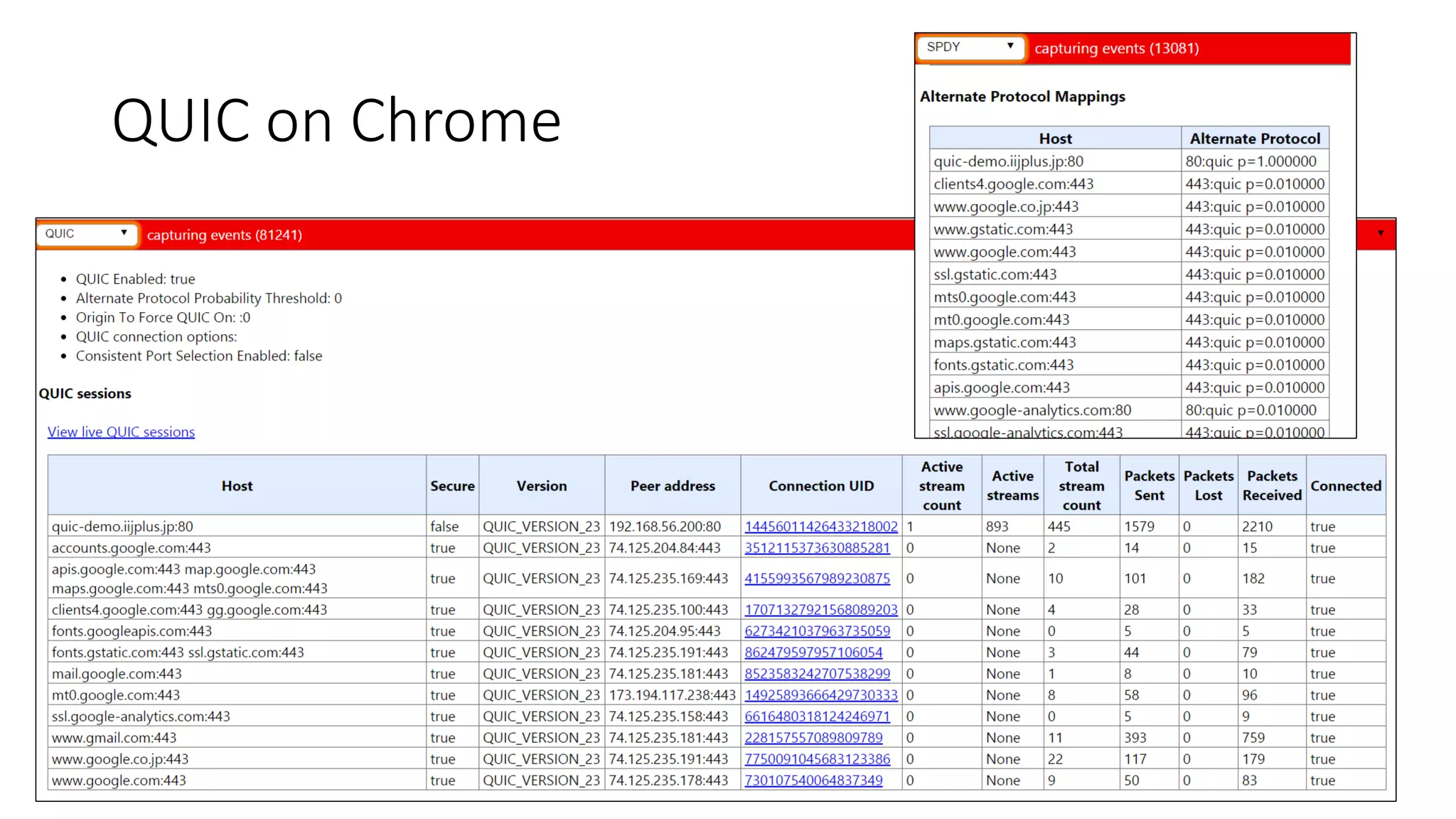Image resolution: width=1456 pixels, height=819 pixels.
Task: Click the quic-demo.iijplus.jp:80 mapping row
Action: (x=1008, y=161)
